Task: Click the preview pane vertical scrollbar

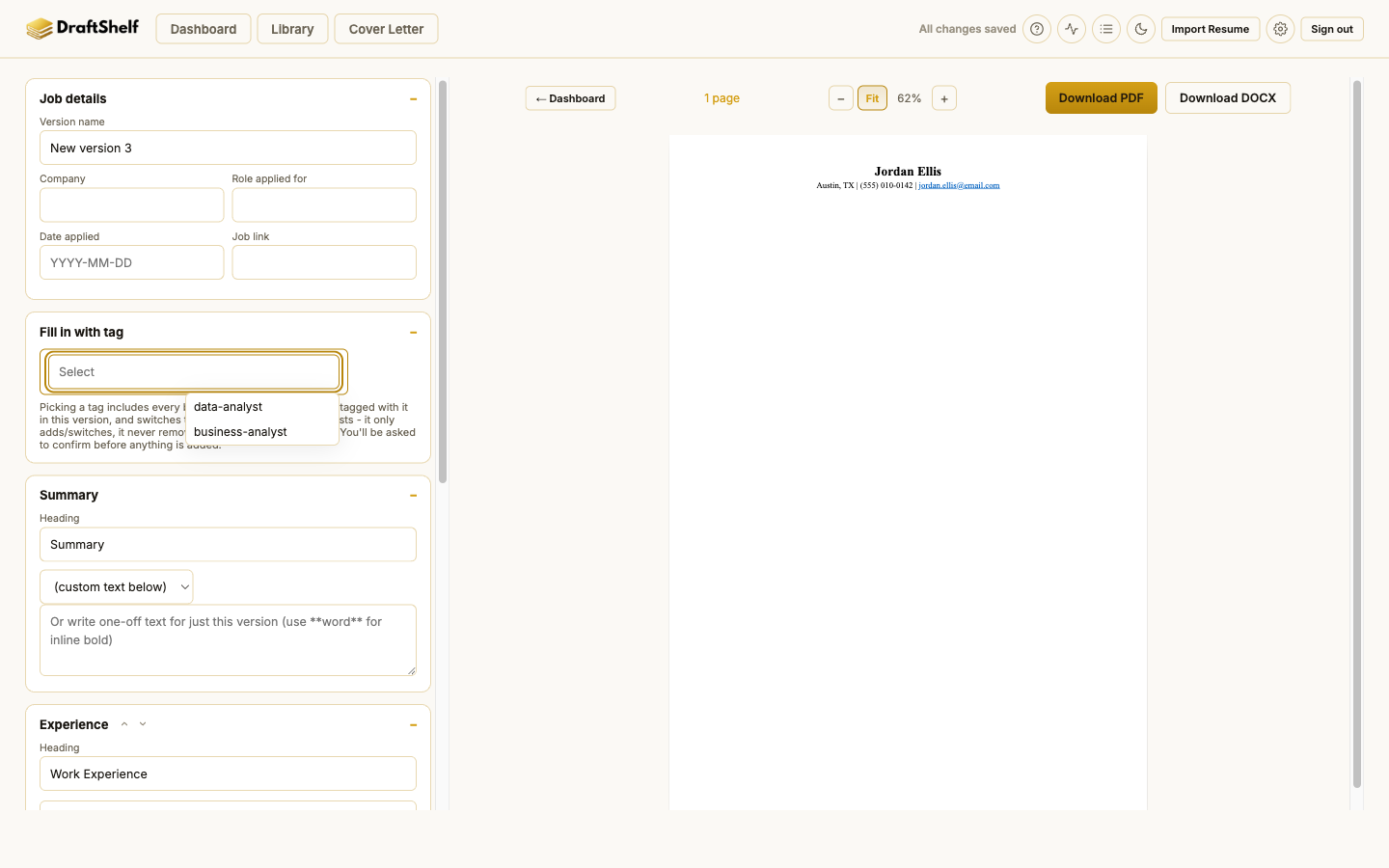Action: (1357, 434)
